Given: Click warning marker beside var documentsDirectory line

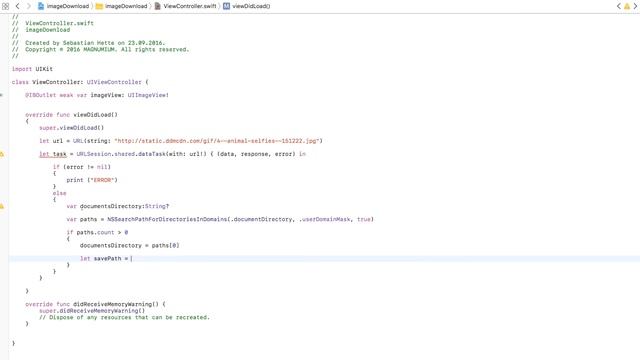Looking at the screenshot, I should tap(2, 206).
